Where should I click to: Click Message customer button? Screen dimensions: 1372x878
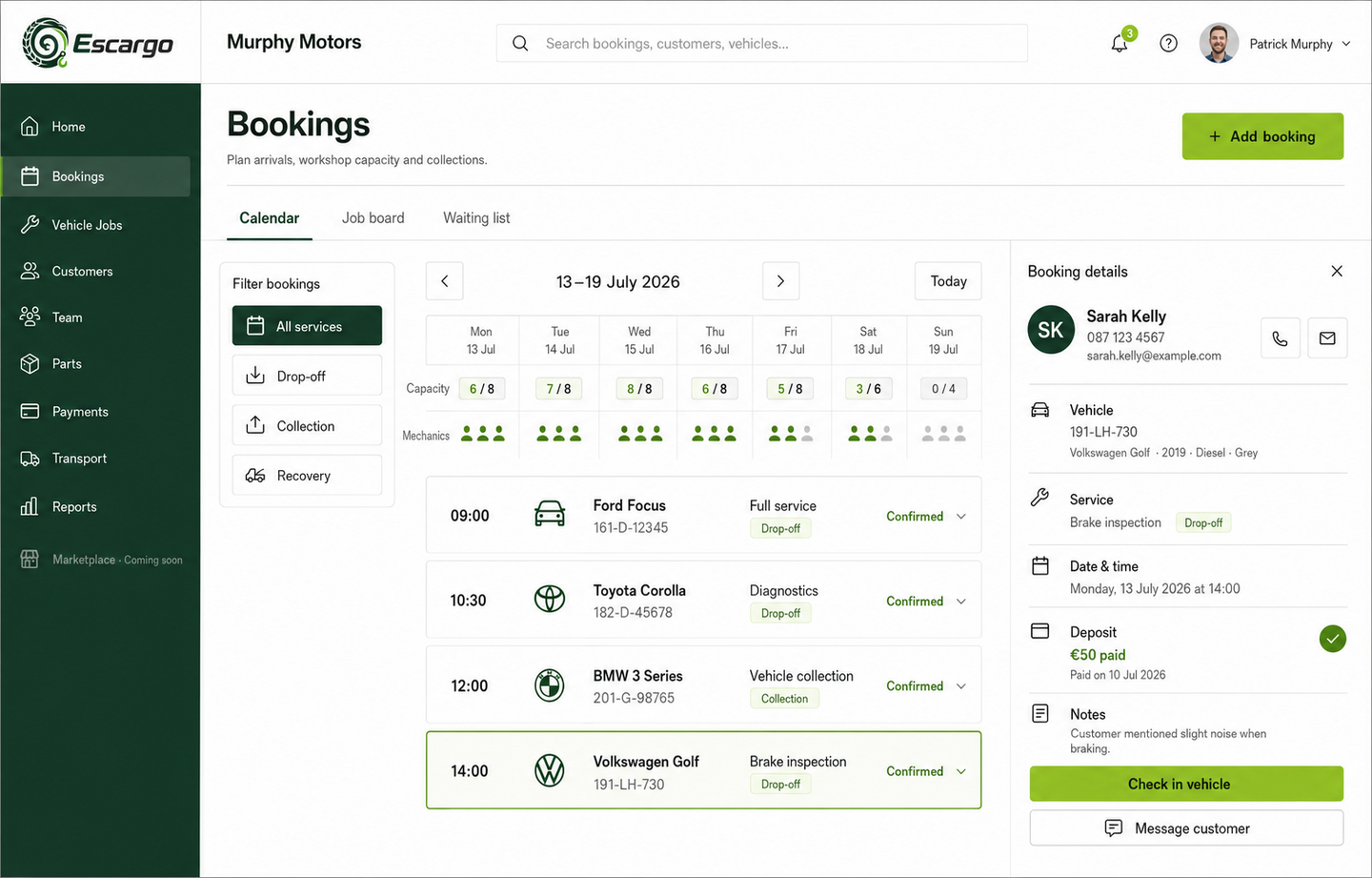pos(1186,828)
